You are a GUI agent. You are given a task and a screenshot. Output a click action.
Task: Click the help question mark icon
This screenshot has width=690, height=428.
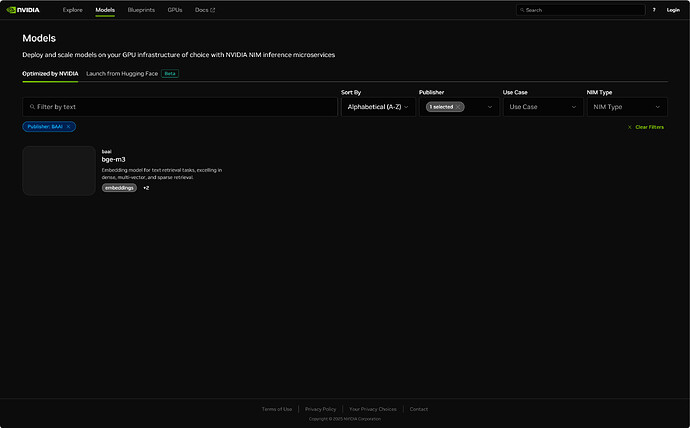click(654, 10)
